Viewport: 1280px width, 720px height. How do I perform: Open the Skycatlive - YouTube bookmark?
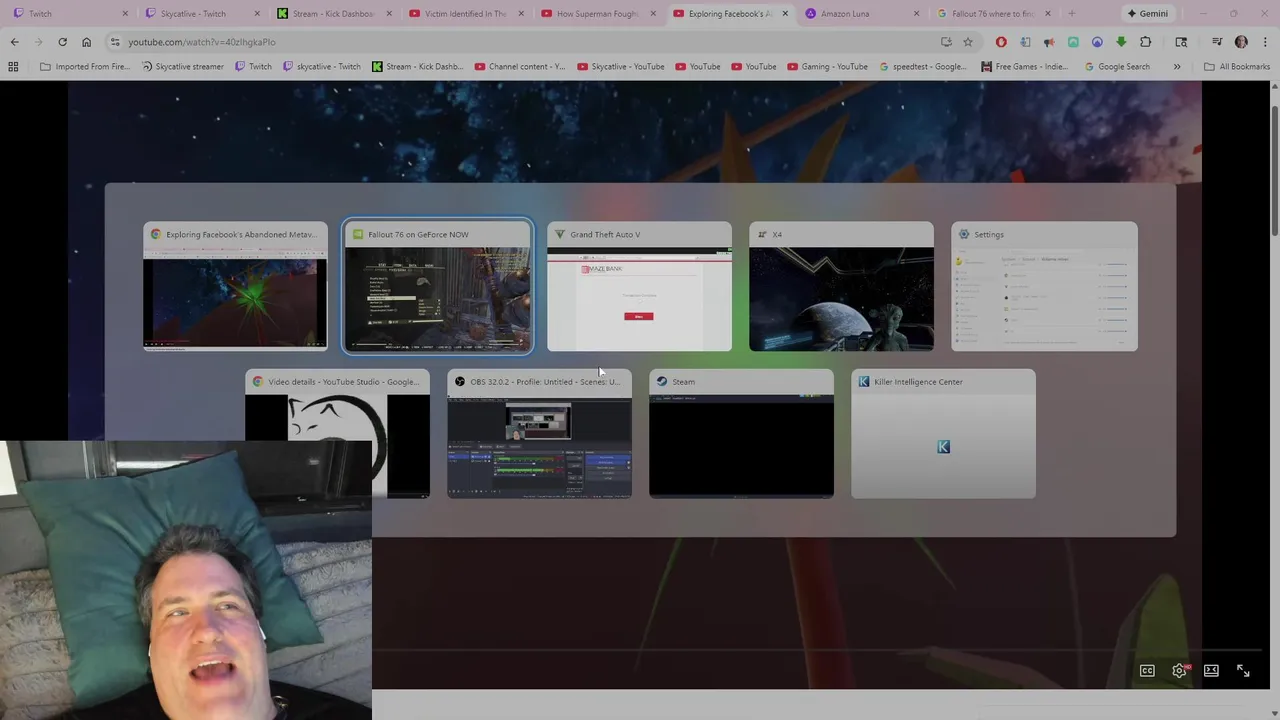pos(620,67)
